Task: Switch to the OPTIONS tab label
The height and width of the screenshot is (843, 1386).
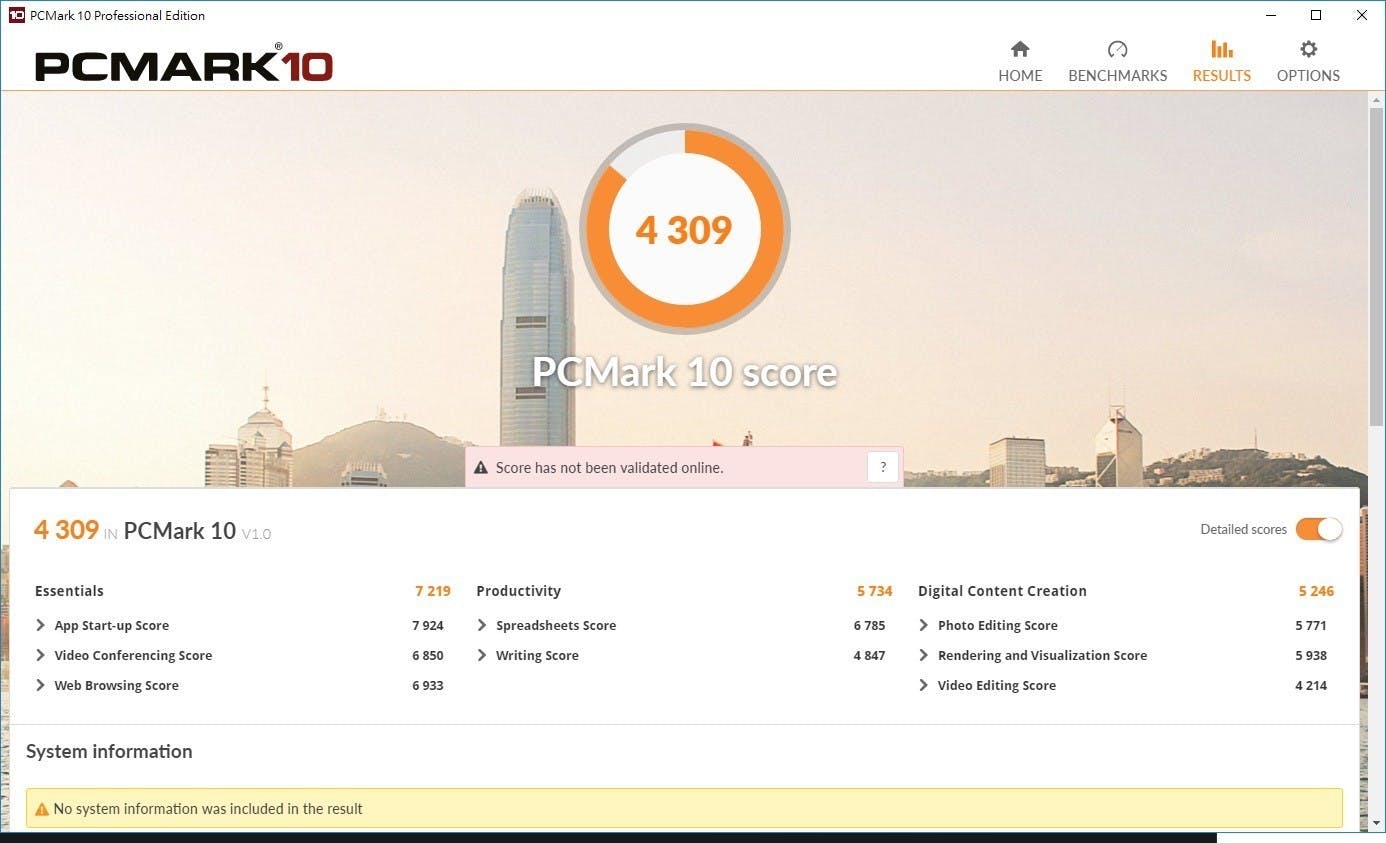Action: tap(1308, 75)
